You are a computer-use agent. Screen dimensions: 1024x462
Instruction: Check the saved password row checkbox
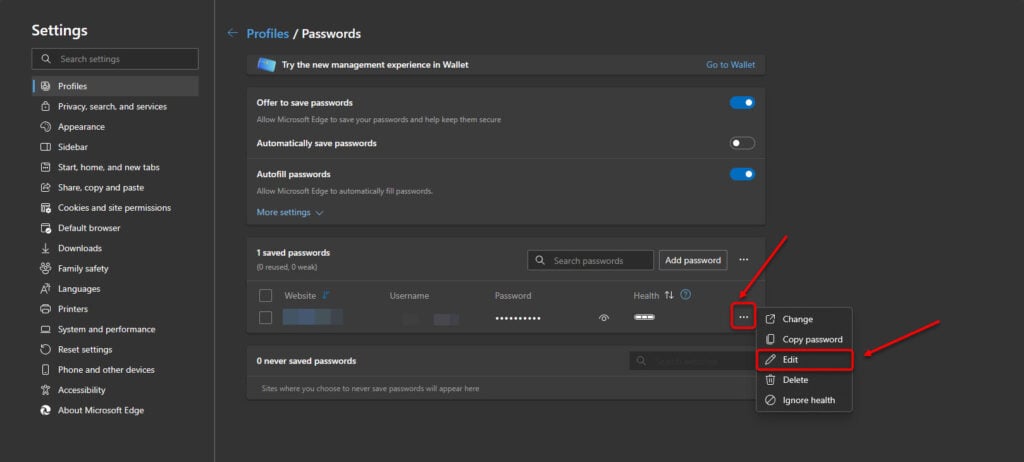point(265,318)
